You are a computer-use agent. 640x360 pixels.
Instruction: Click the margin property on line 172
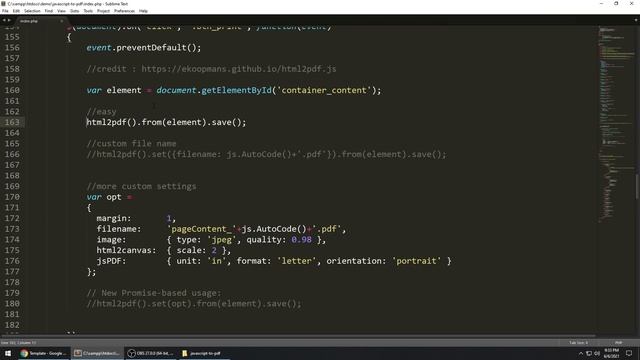click(114, 218)
